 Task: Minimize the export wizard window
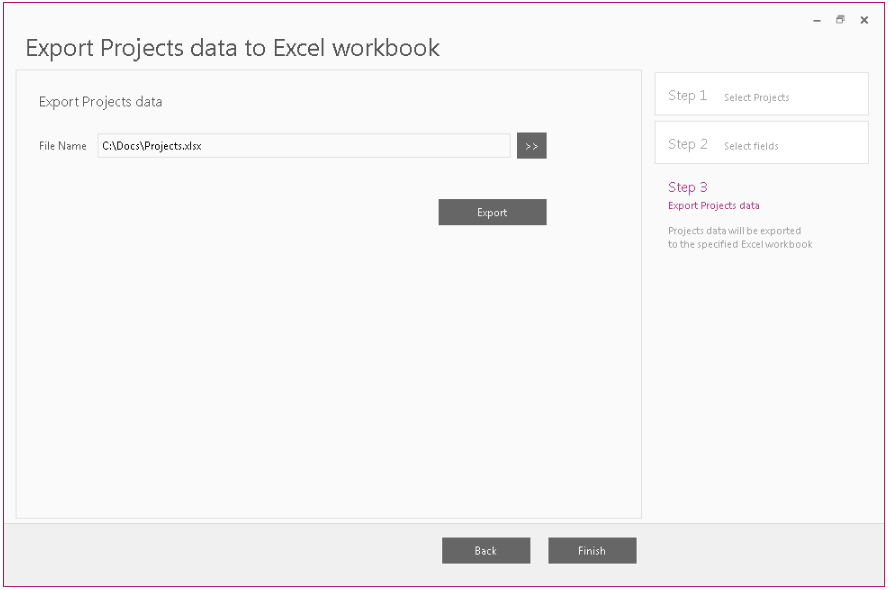pos(817,20)
